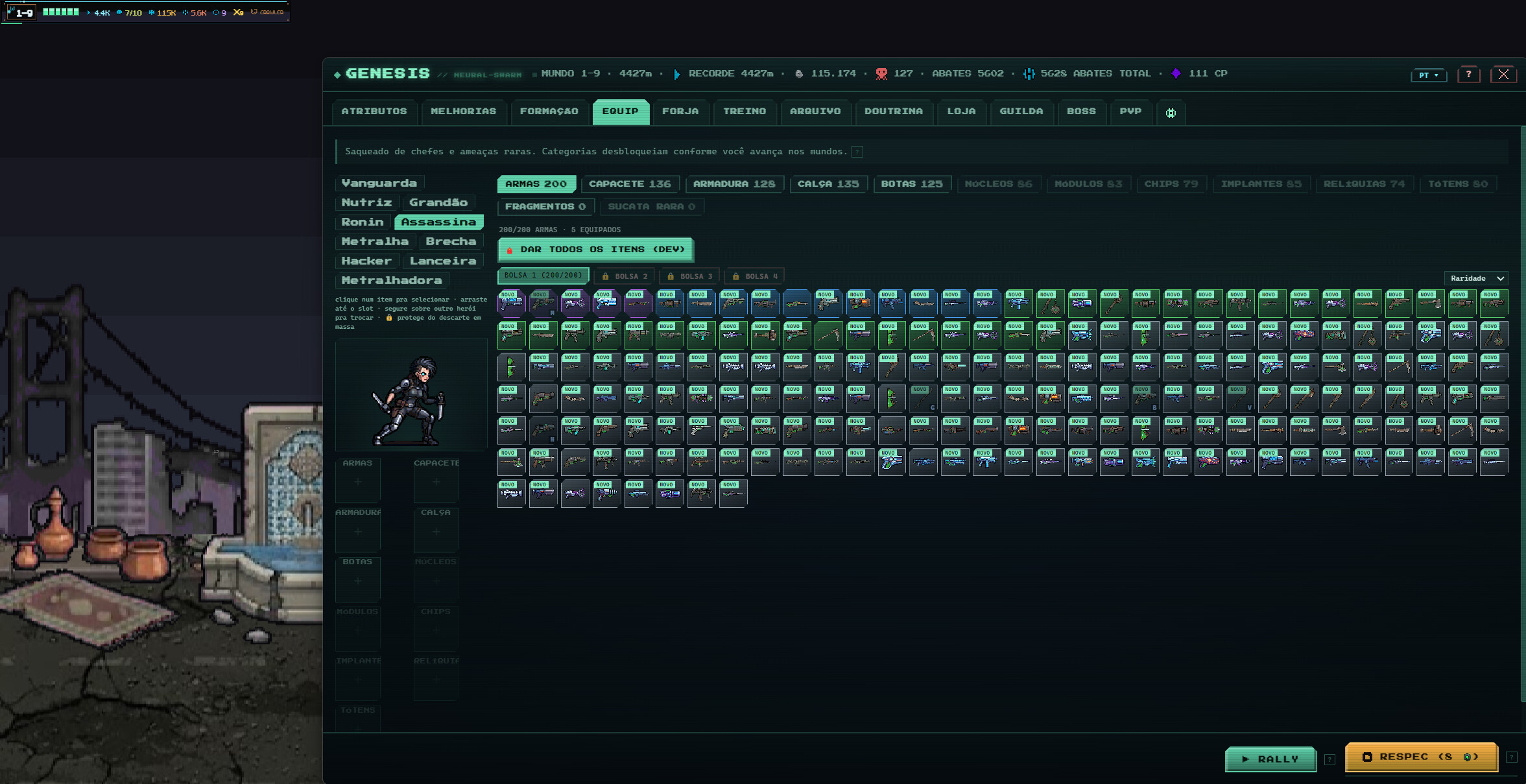Open the alien icon tab after PVP
Image resolution: width=1526 pixels, height=784 pixels.
(x=1171, y=113)
